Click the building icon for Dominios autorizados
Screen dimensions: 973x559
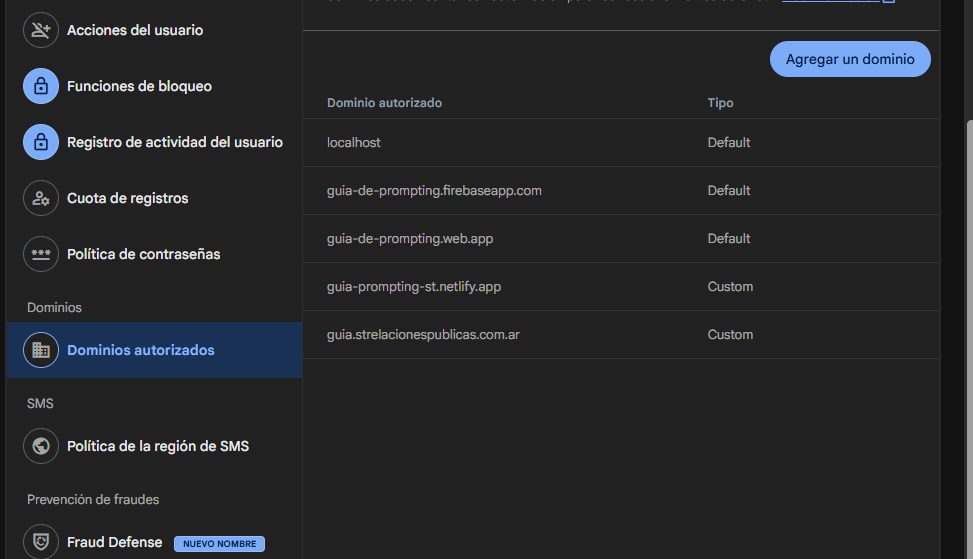pyautogui.click(x=41, y=350)
